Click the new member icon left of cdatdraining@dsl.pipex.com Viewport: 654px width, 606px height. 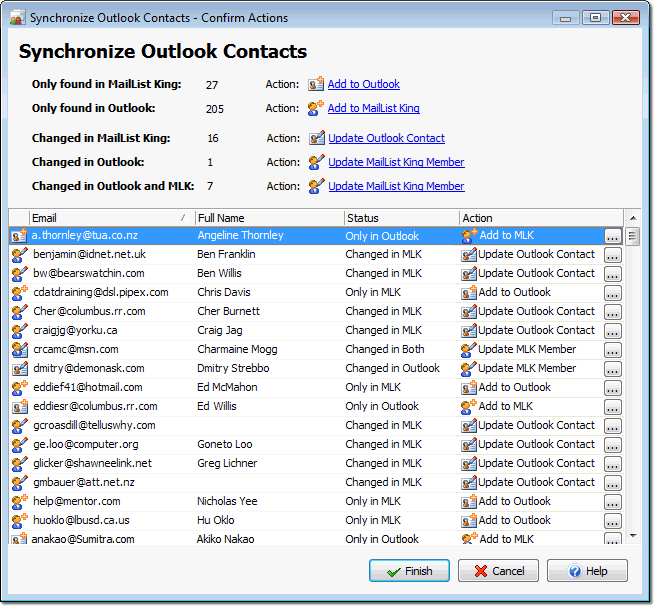(x=19, y=292)
